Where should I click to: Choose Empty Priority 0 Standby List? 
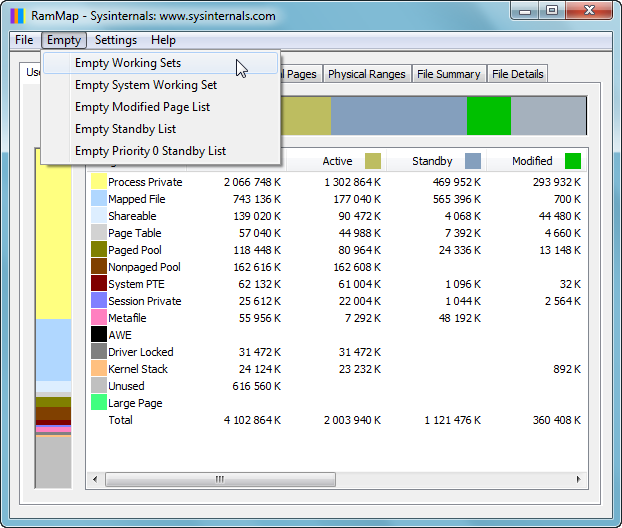point(161,151)
